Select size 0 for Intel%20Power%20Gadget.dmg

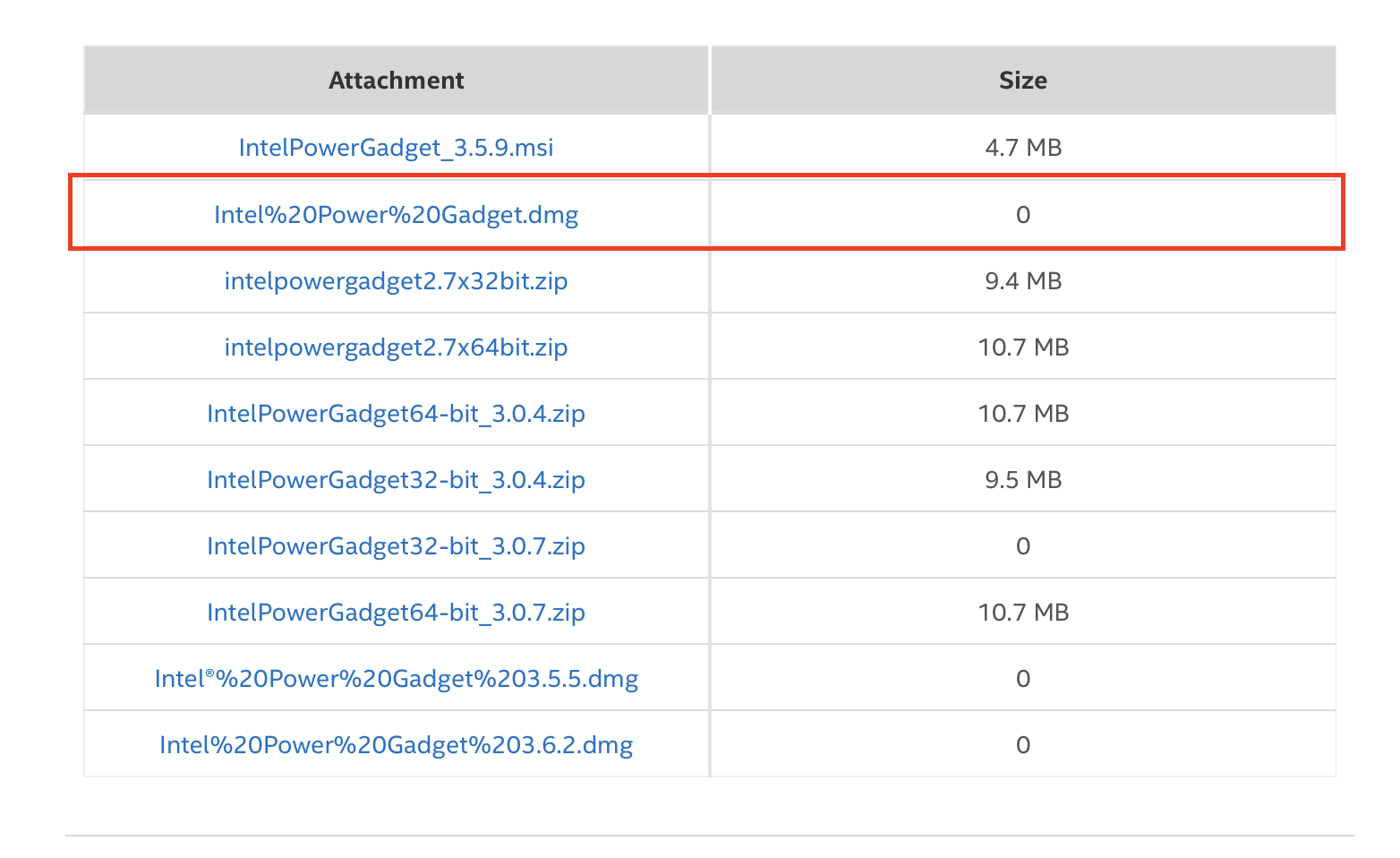(x=1023, y=215)
